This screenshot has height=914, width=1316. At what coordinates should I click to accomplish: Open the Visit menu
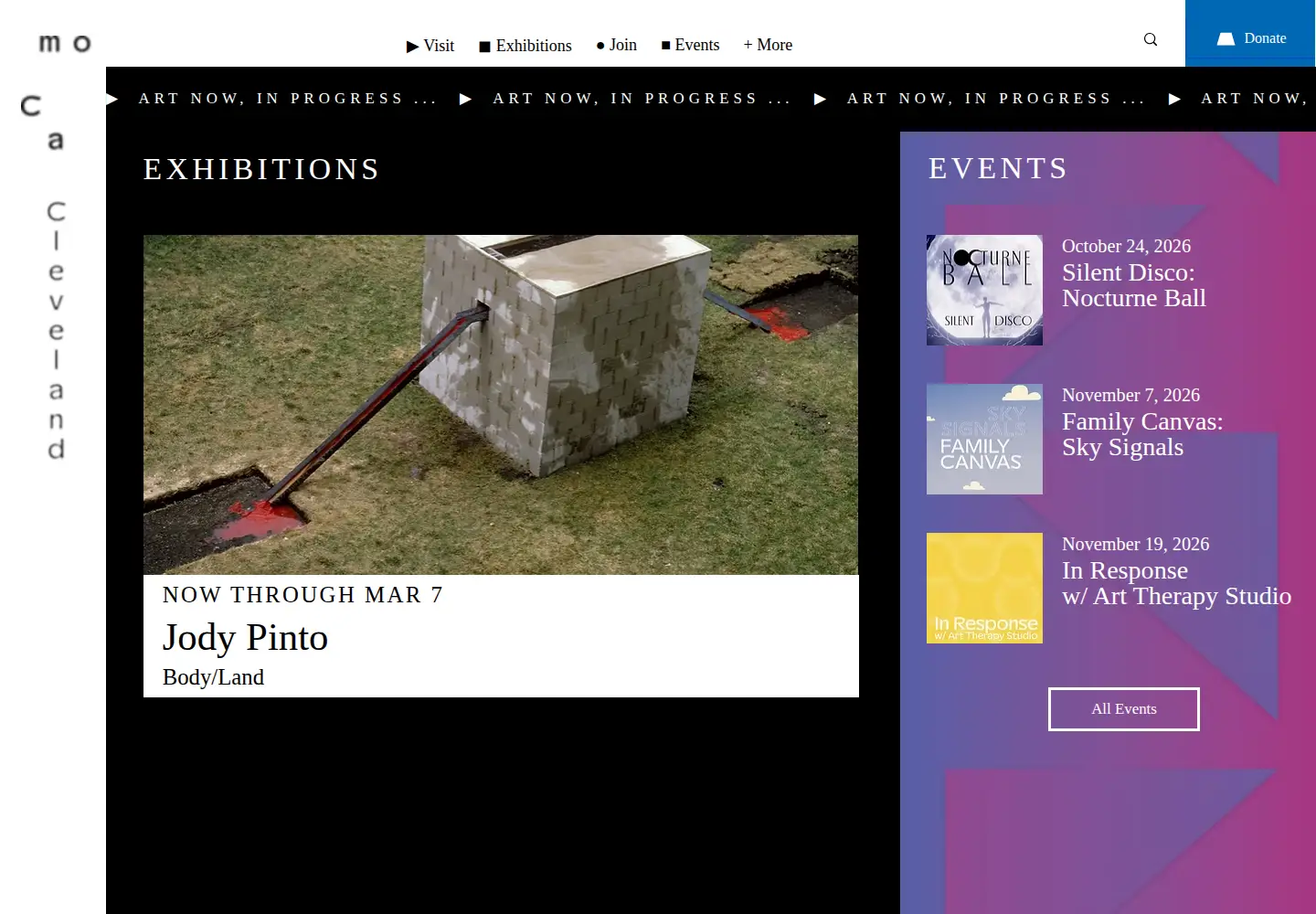pyautogui.click(x=430, y=46)
